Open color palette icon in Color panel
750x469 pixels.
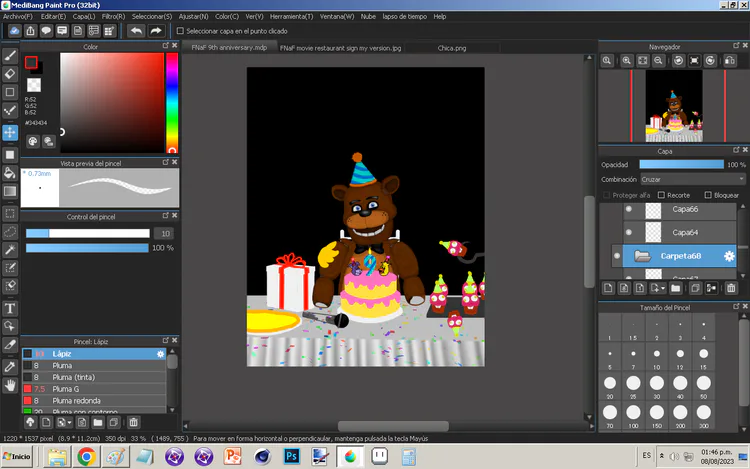33,141
